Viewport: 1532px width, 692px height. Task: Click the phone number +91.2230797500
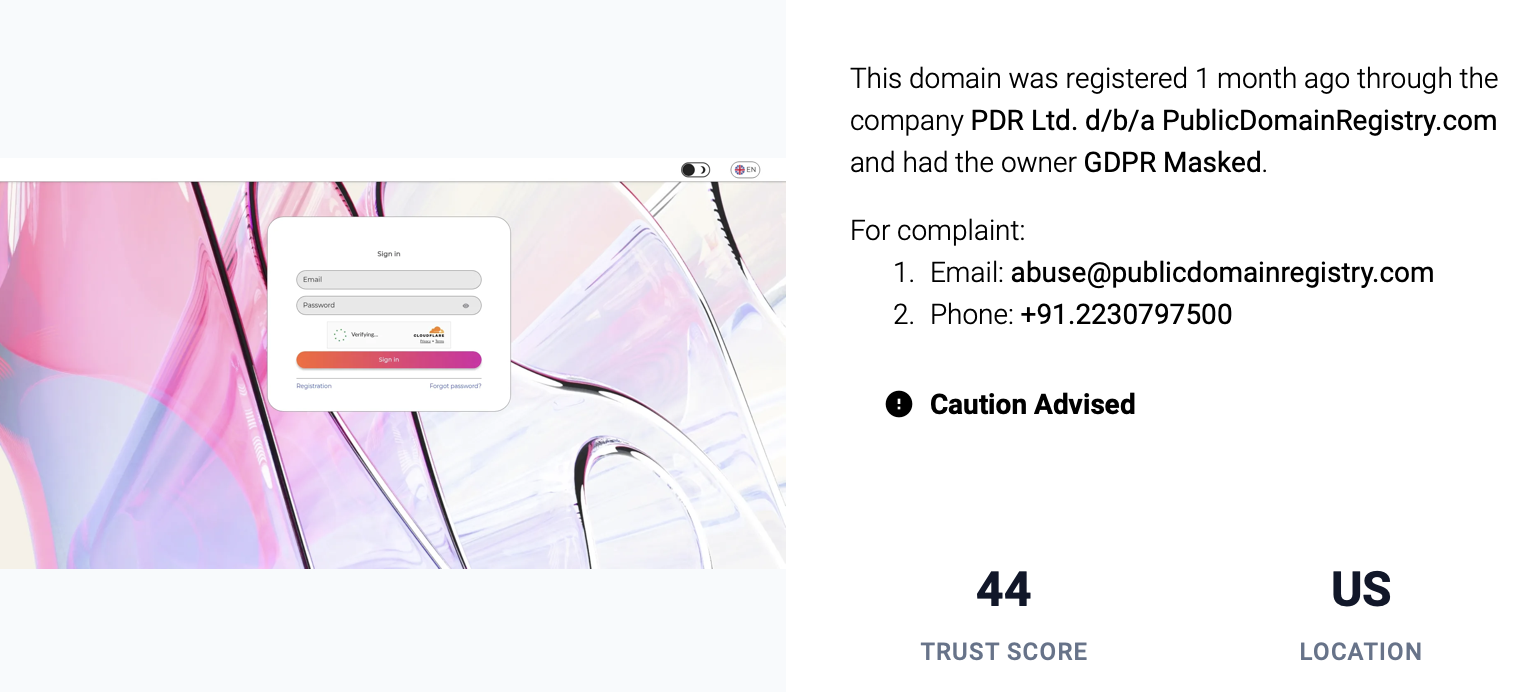click(x=1126, y=315)
